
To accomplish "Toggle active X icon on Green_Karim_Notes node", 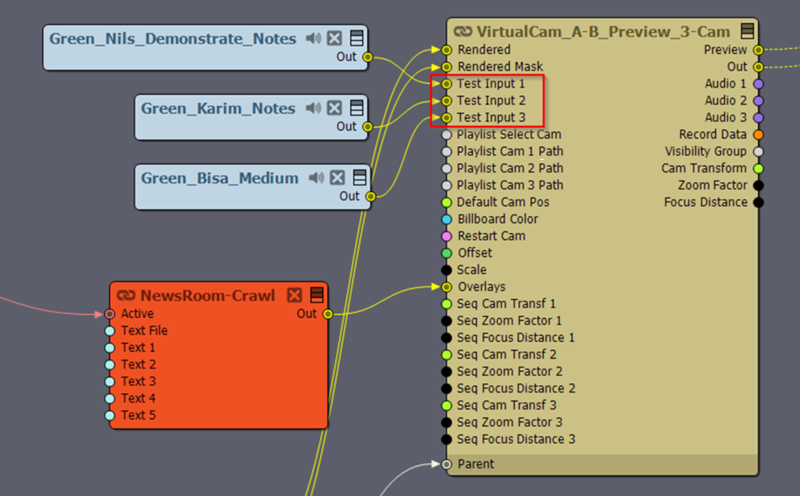I will (335, 108).
